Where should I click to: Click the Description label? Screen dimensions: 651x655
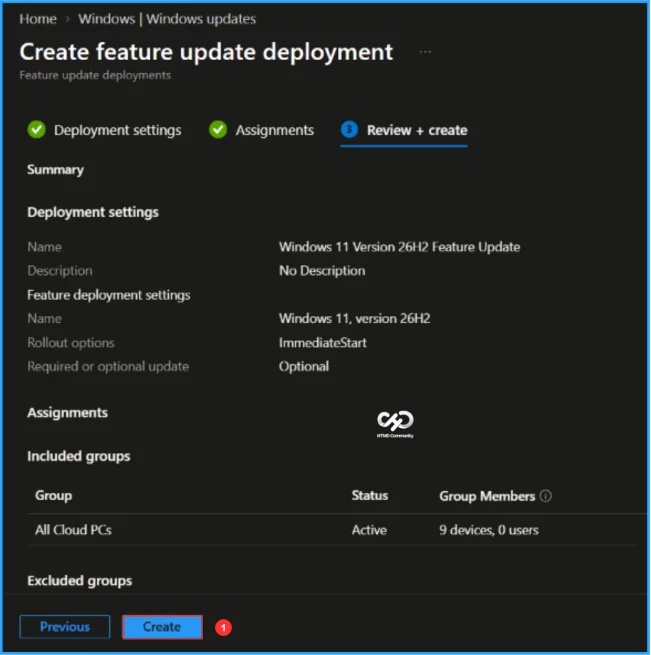(x=60, y=271)
